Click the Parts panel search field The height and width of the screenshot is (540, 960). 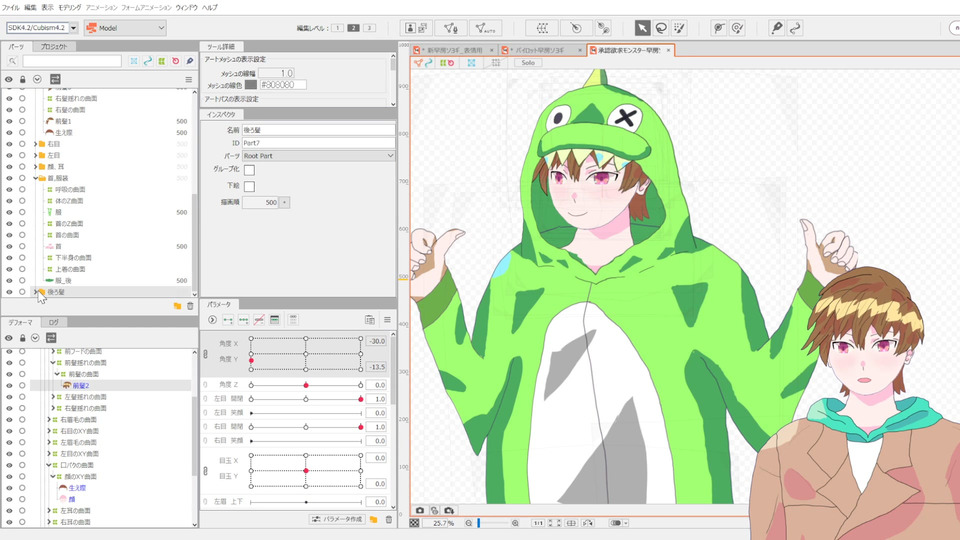click(x=72, y=61)
